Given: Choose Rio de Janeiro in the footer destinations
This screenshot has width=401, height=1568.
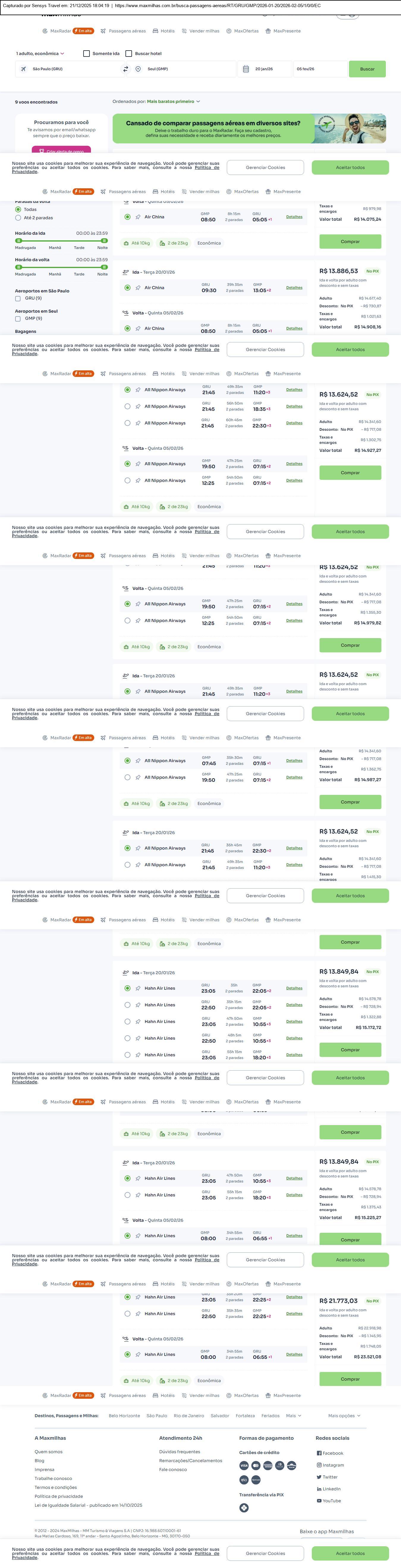Looking at the screenshot, I should (x=189, y=1416).
